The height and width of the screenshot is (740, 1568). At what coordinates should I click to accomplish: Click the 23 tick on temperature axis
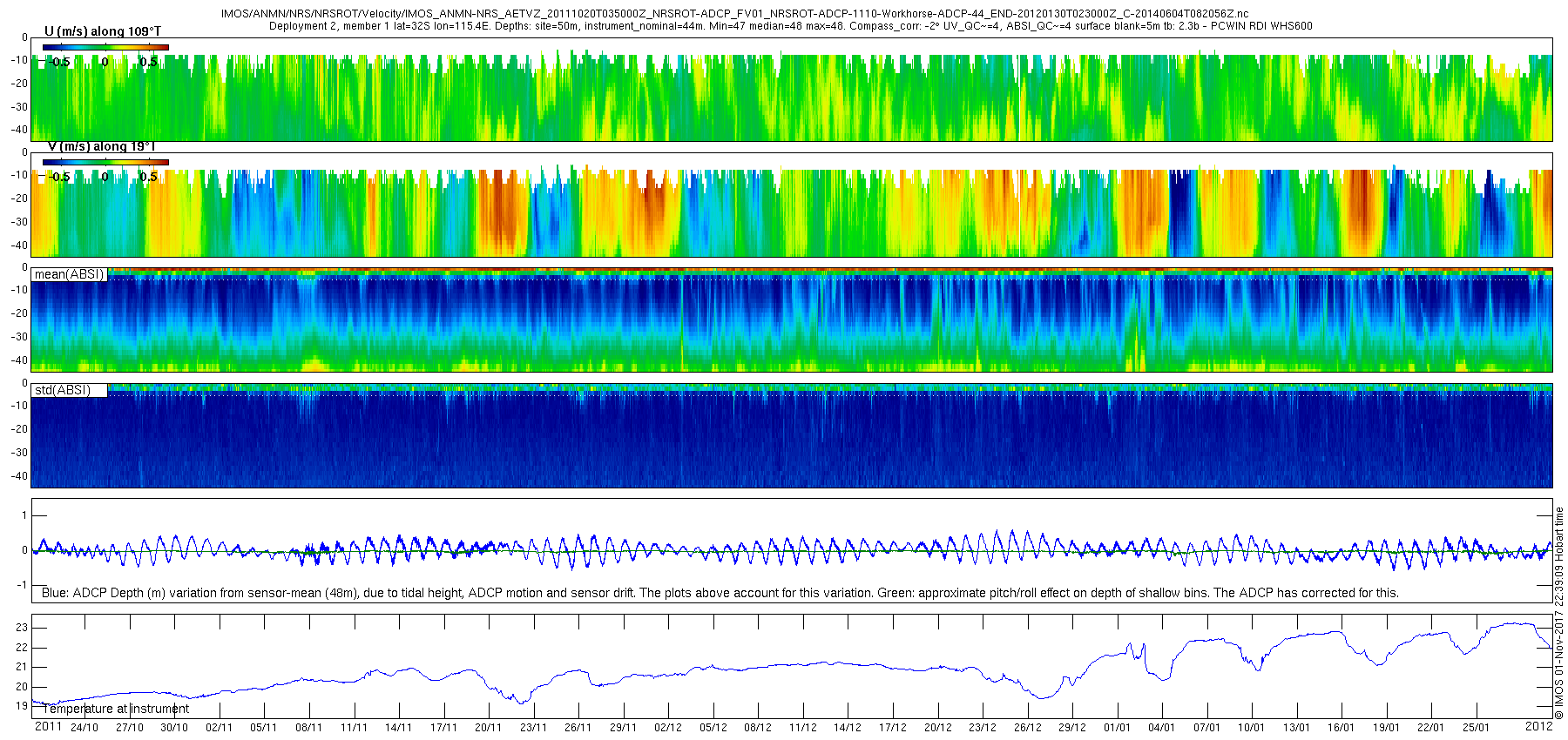click(x=22, y=628)
